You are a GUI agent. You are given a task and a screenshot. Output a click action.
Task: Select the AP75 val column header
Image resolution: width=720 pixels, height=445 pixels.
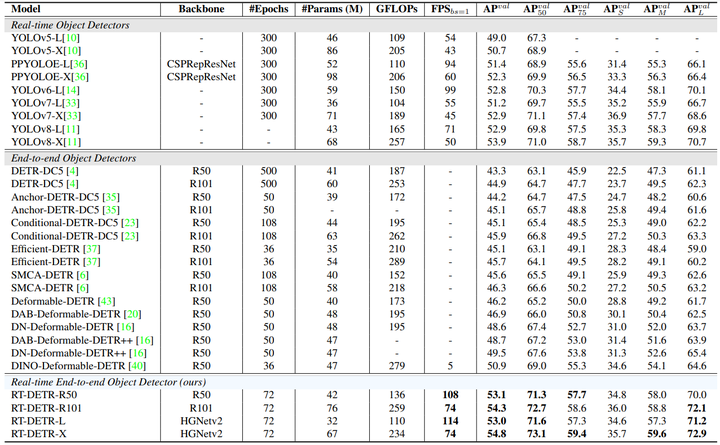(x=576, y=9)
